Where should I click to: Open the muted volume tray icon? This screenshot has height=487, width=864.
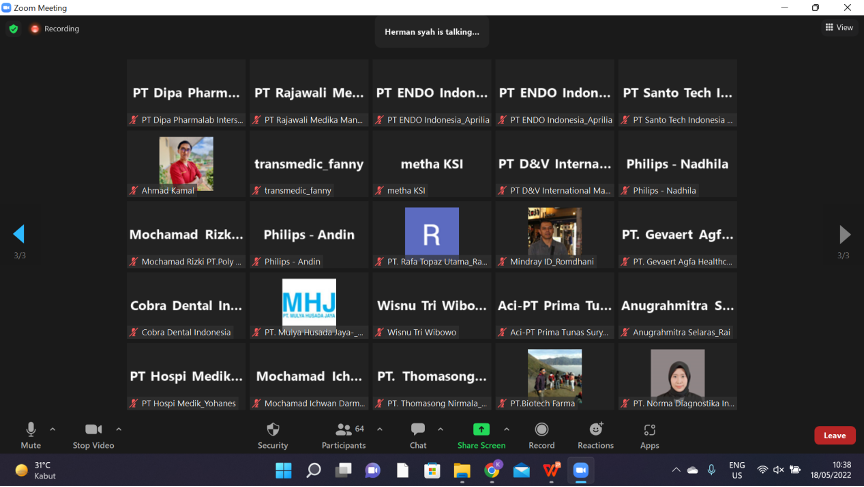(779, 470)
